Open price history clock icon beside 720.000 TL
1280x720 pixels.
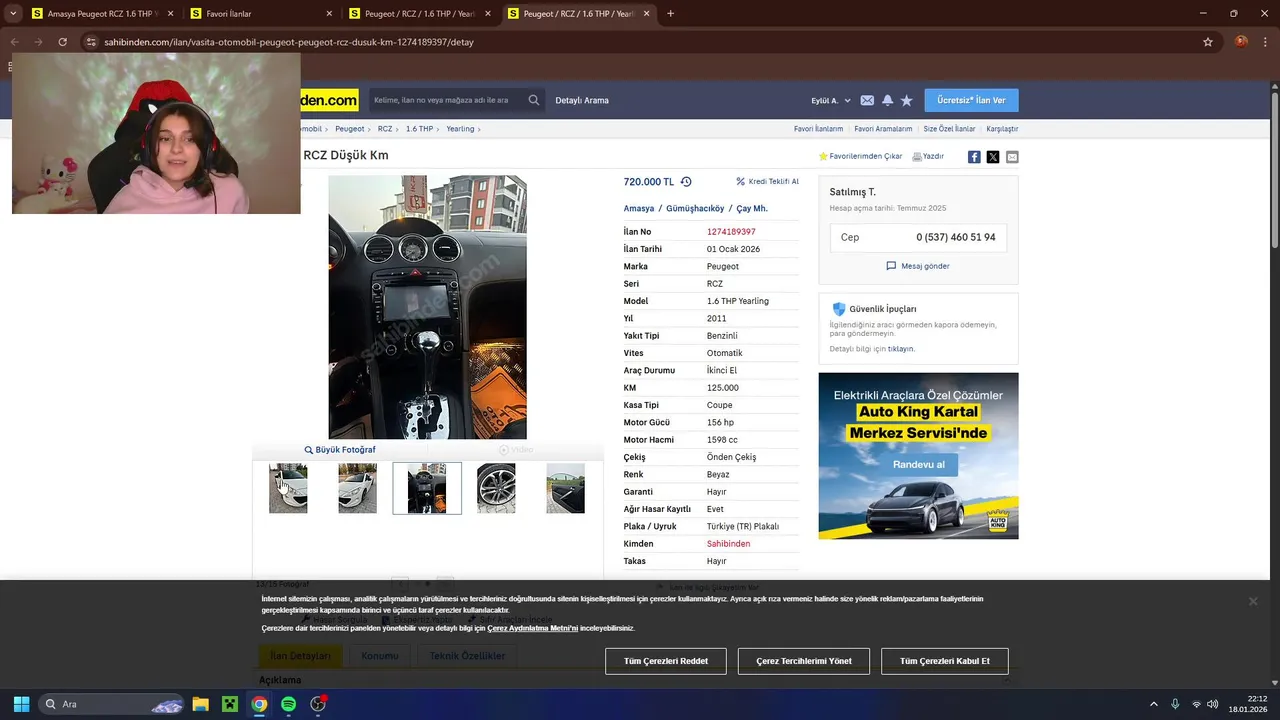point(686,182)
